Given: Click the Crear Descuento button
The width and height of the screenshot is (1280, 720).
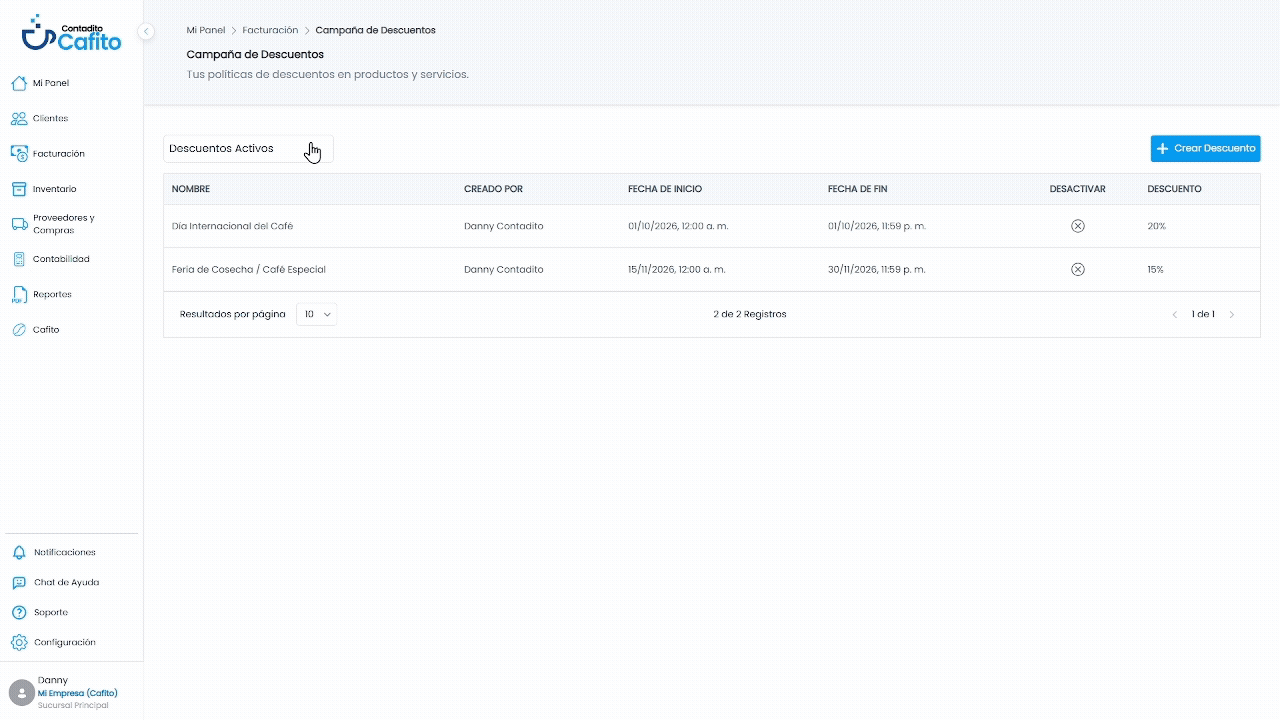Looking at the screenshot, I should coord(1205,149).
